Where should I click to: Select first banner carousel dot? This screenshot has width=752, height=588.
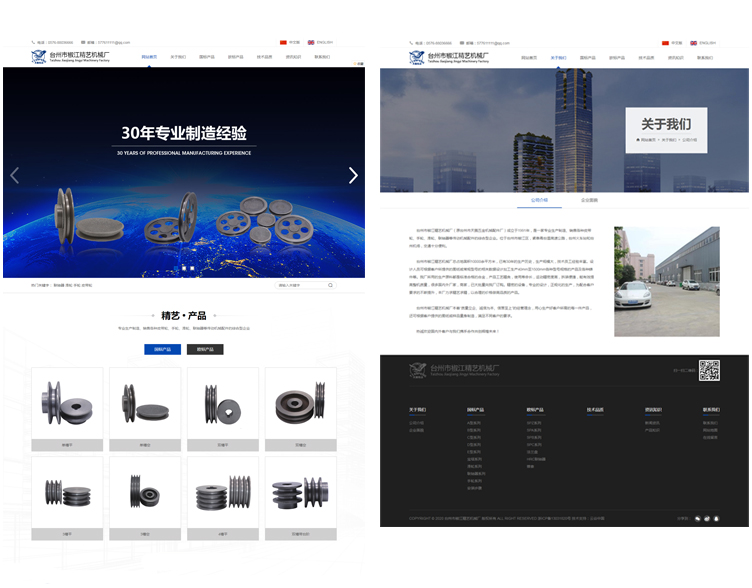click(x=176, y=269)
